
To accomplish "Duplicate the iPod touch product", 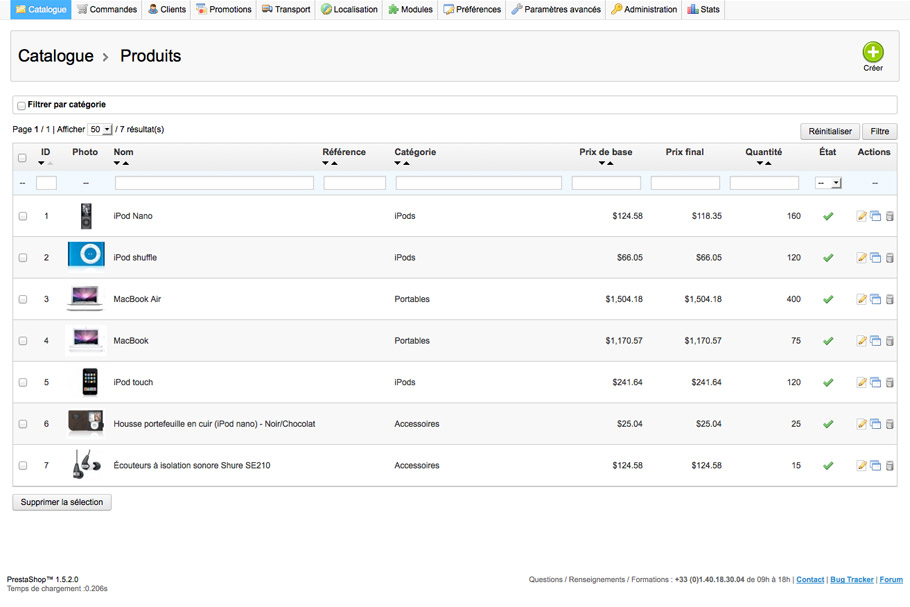I will pyautogui.click(x=875, y=382).
